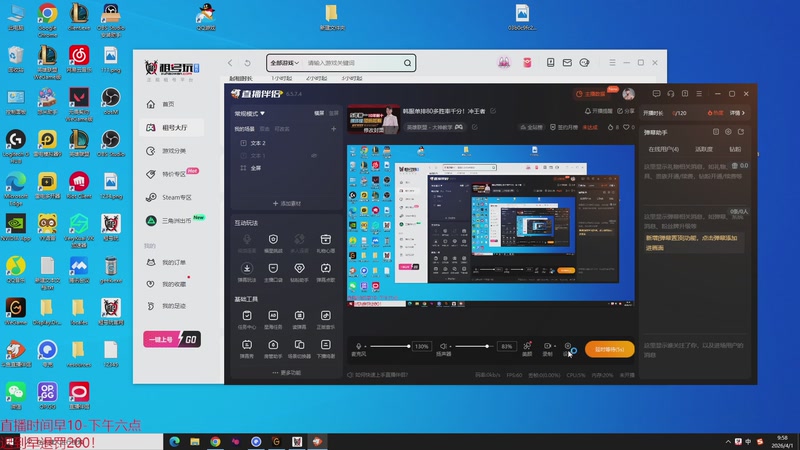Mute the microphone icon
800x450 pixels.
[359, 346]
